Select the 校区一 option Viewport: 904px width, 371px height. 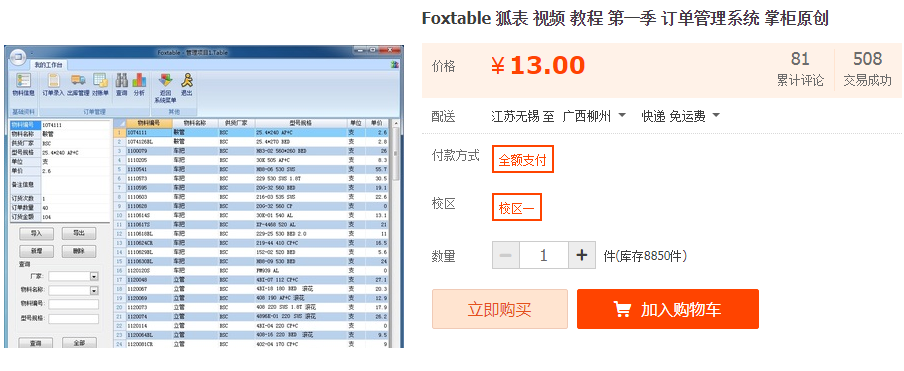pos(517,208)
